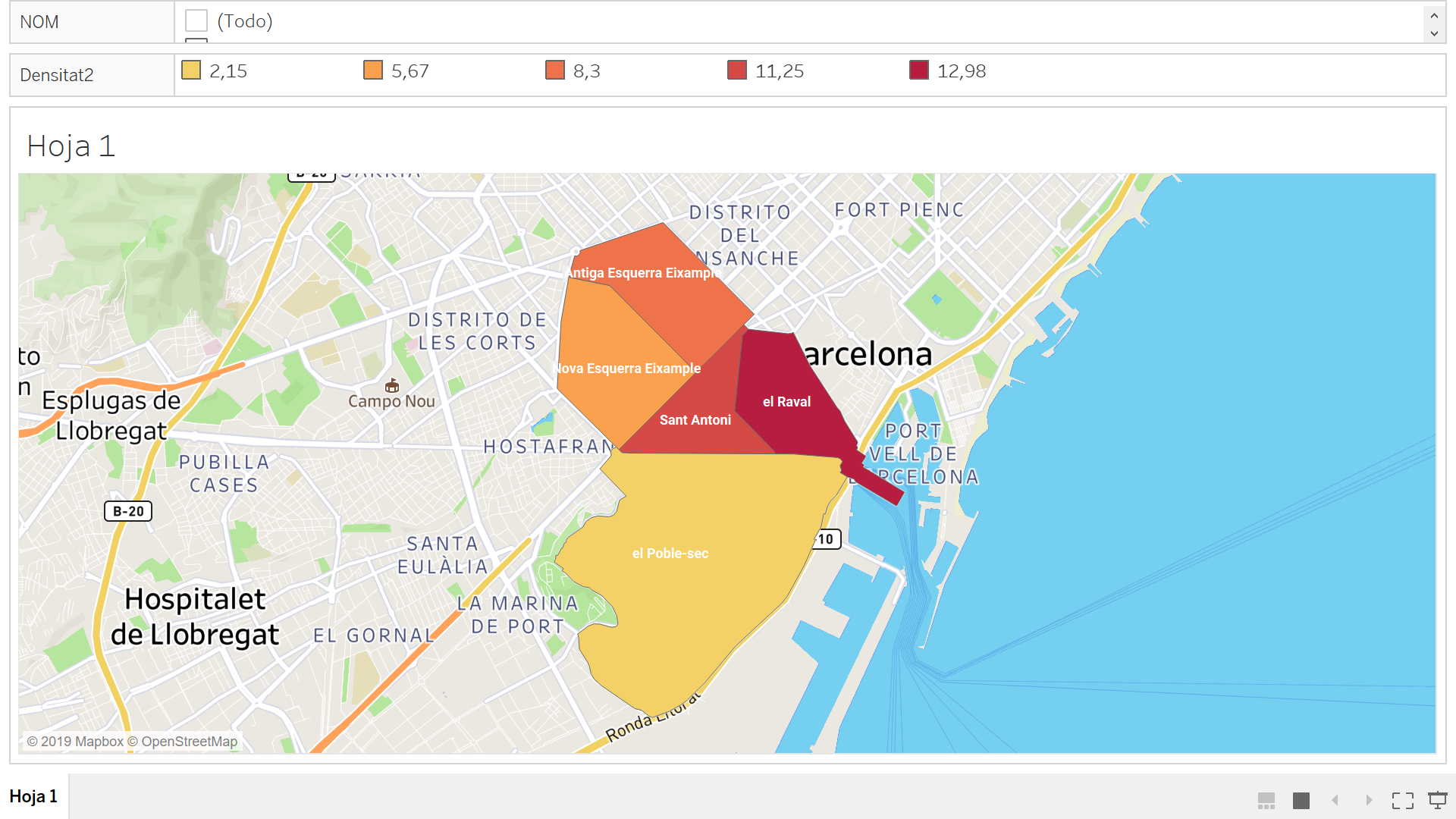Go to previous sheet arrow
1456x819 pixels.
(x=1335, y=801)
